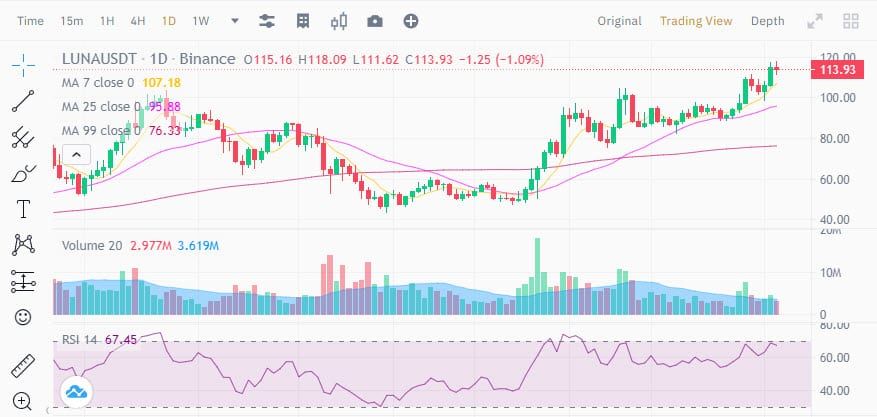Select the trend line drawing tool

coord(23,101)
